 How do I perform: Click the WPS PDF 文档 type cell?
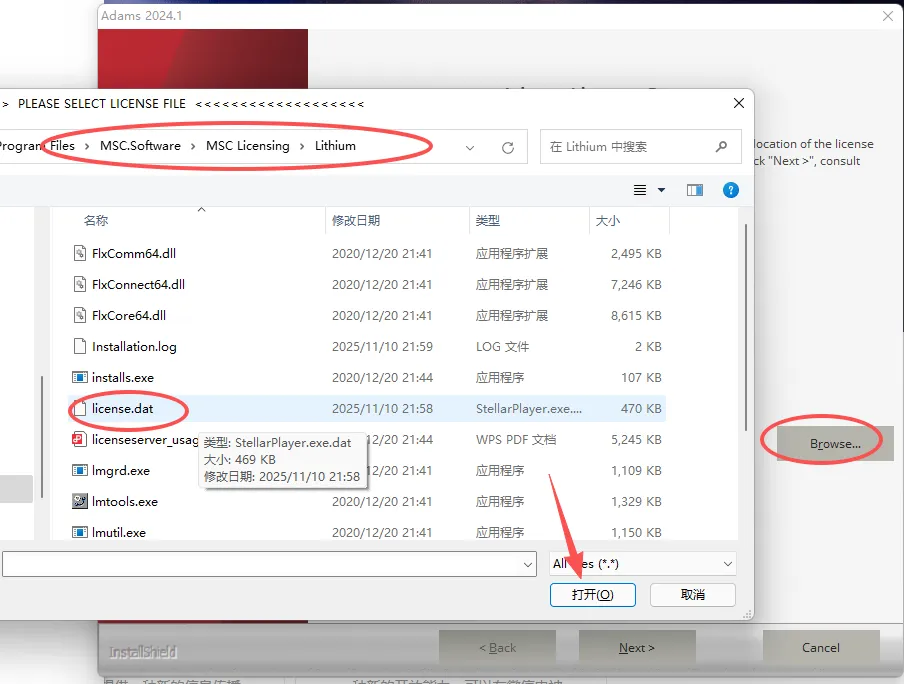(x=516, y=439)
